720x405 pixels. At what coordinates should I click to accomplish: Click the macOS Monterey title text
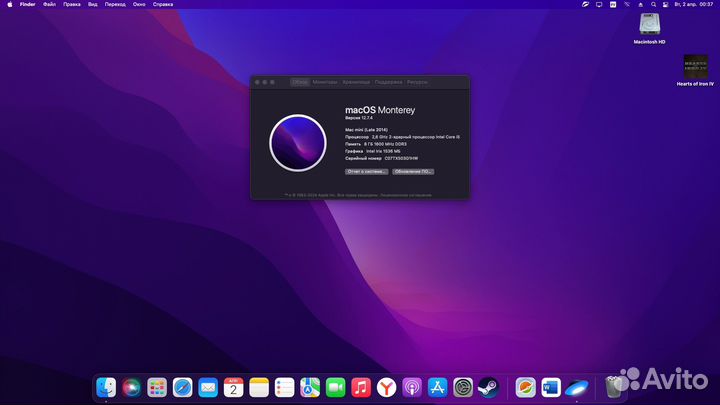click(380, 110)
